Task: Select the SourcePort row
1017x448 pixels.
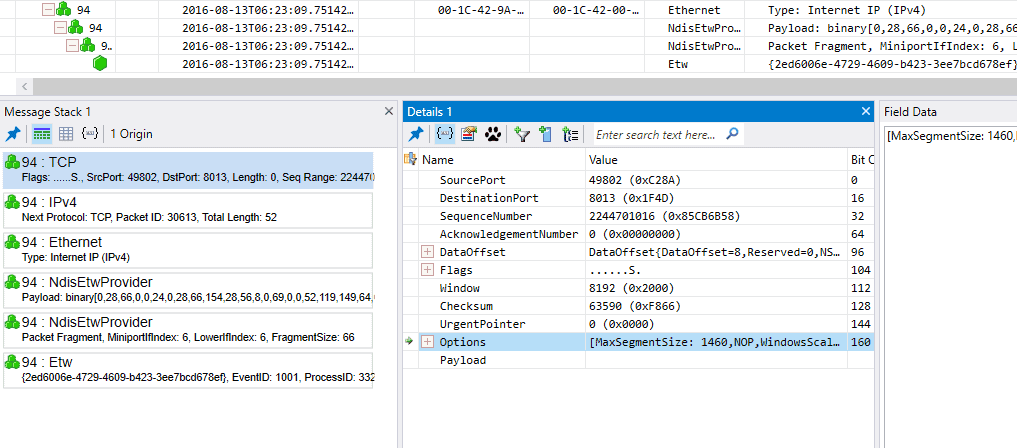Action: click(x=638, y=180)
